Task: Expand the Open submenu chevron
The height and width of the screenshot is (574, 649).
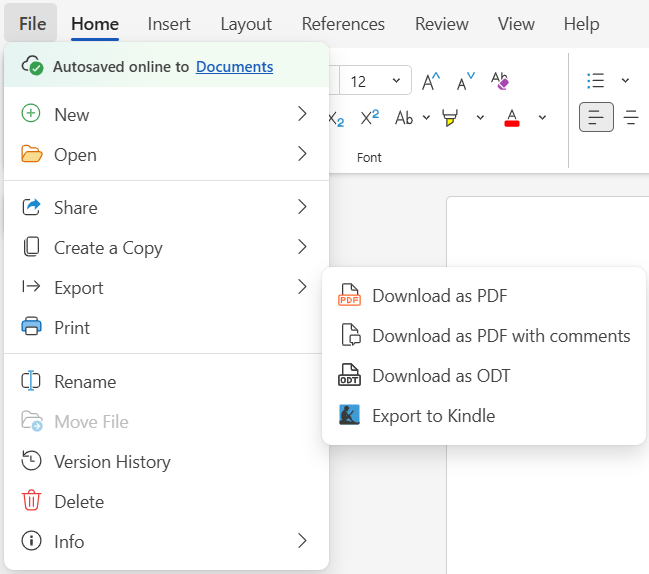Action: coord(303,154)
